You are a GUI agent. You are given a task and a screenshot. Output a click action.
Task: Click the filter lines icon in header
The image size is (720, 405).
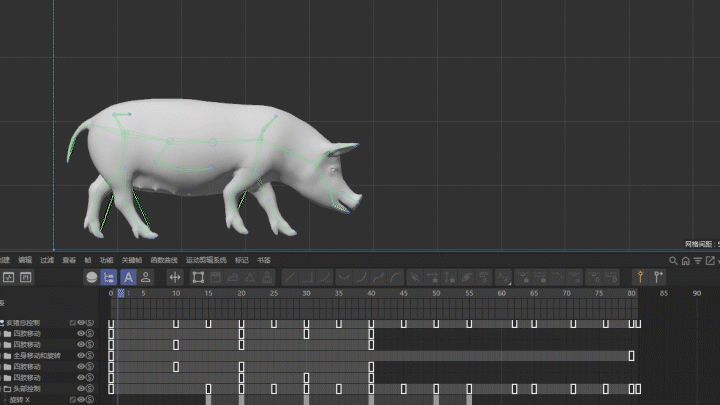click(698, 261)
